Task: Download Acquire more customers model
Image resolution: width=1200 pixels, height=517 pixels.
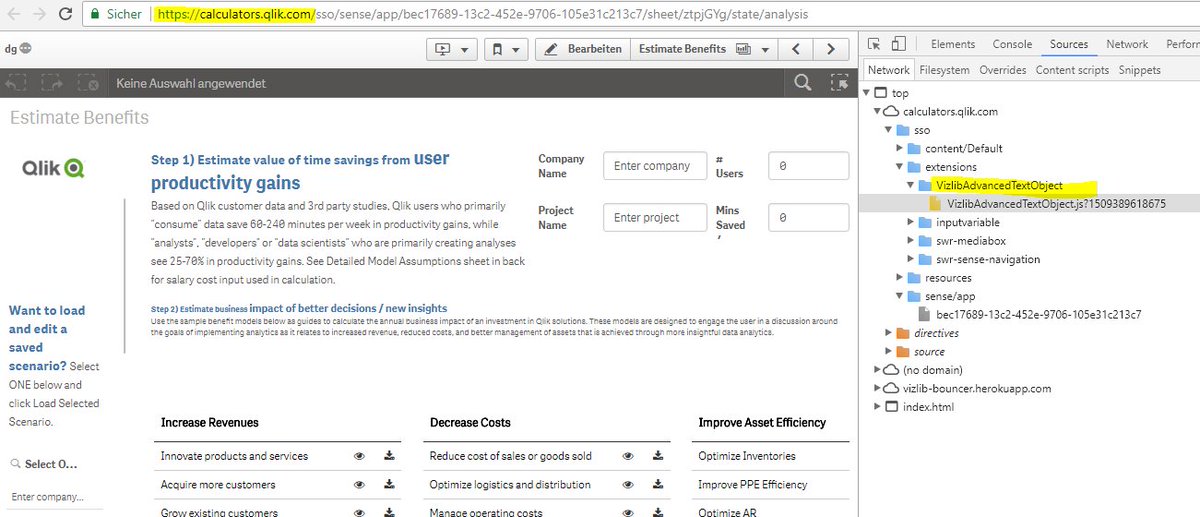Action: [x=389, y=485]
